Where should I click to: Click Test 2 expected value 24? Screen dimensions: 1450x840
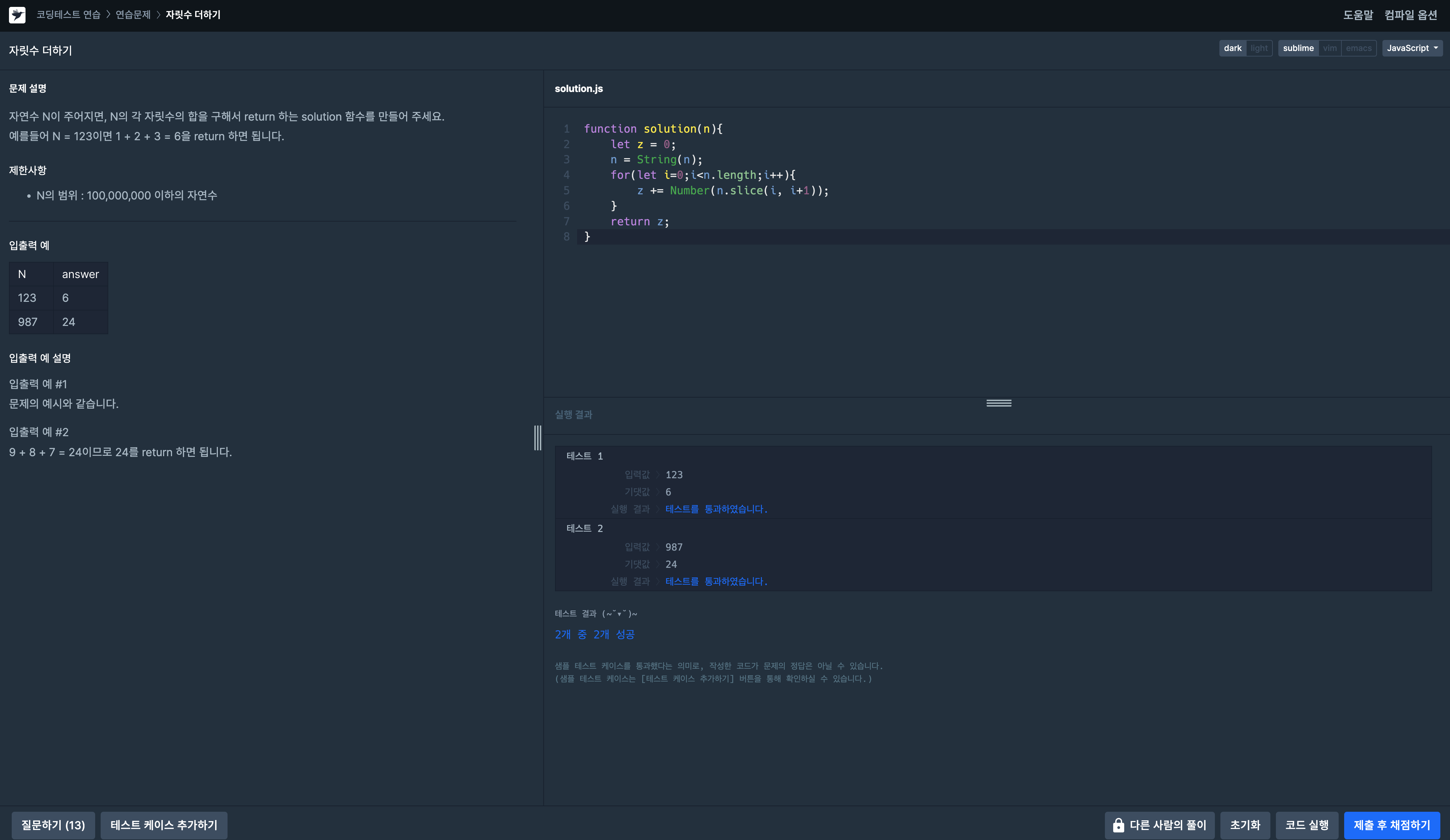(x=671, y=565)
